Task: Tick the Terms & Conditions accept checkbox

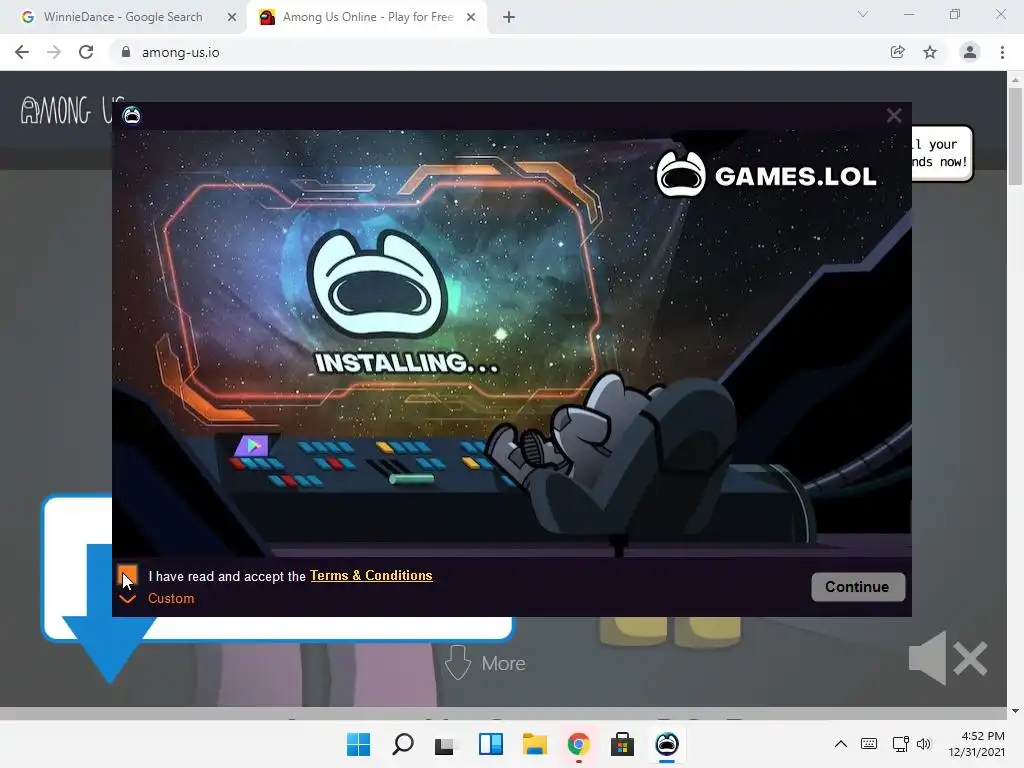Action: coord(128,576)
